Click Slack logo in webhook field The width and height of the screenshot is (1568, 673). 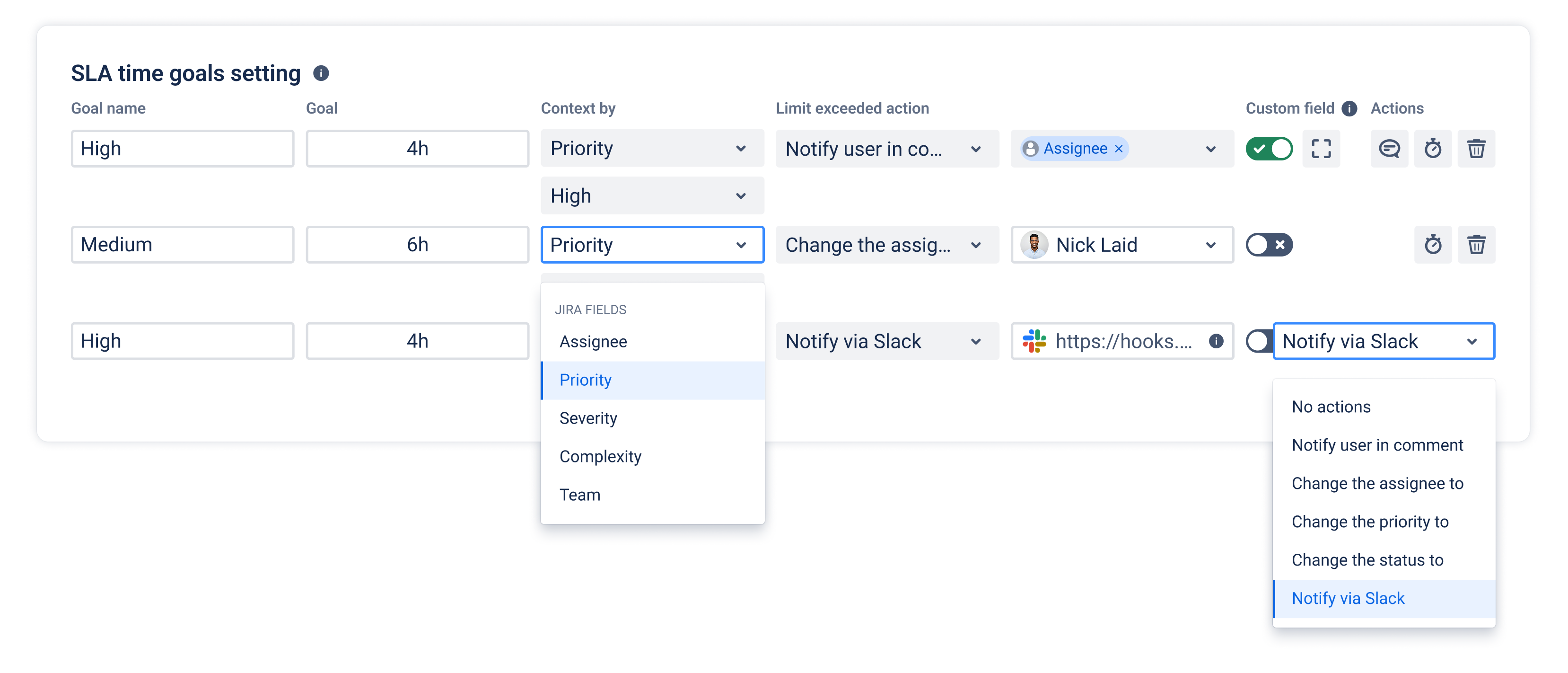tap(1034, 341)
